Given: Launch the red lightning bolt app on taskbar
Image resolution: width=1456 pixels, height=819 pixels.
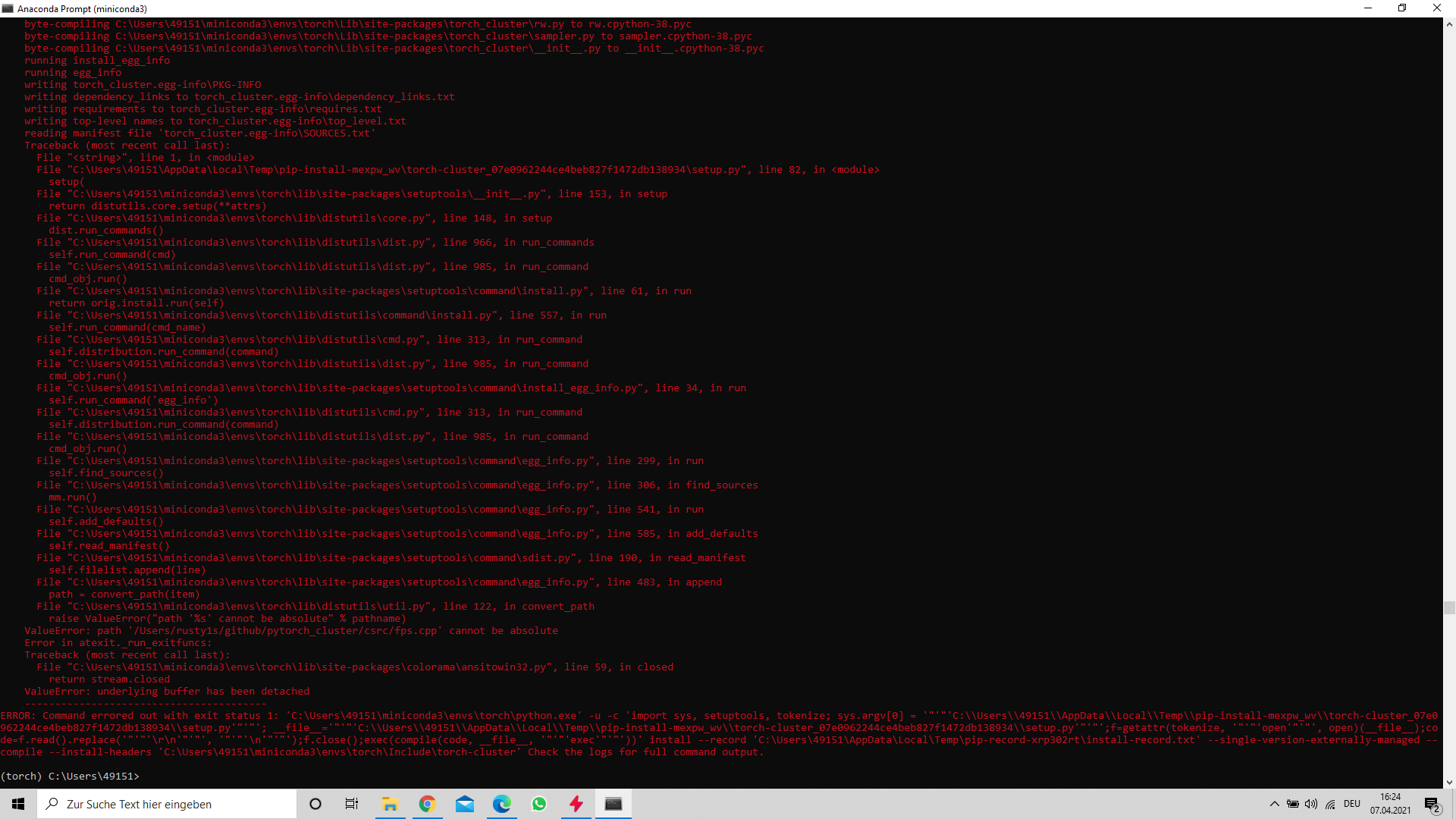Looking at the screenshot, I should [576, 804].
